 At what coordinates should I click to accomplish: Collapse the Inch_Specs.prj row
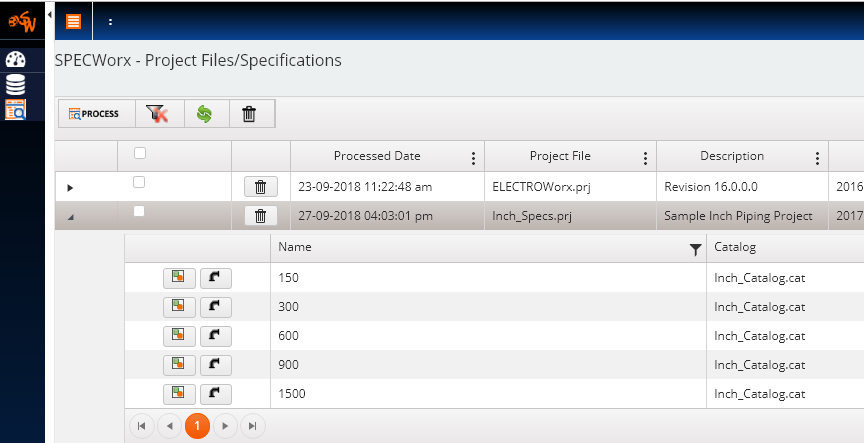(71, 217)
